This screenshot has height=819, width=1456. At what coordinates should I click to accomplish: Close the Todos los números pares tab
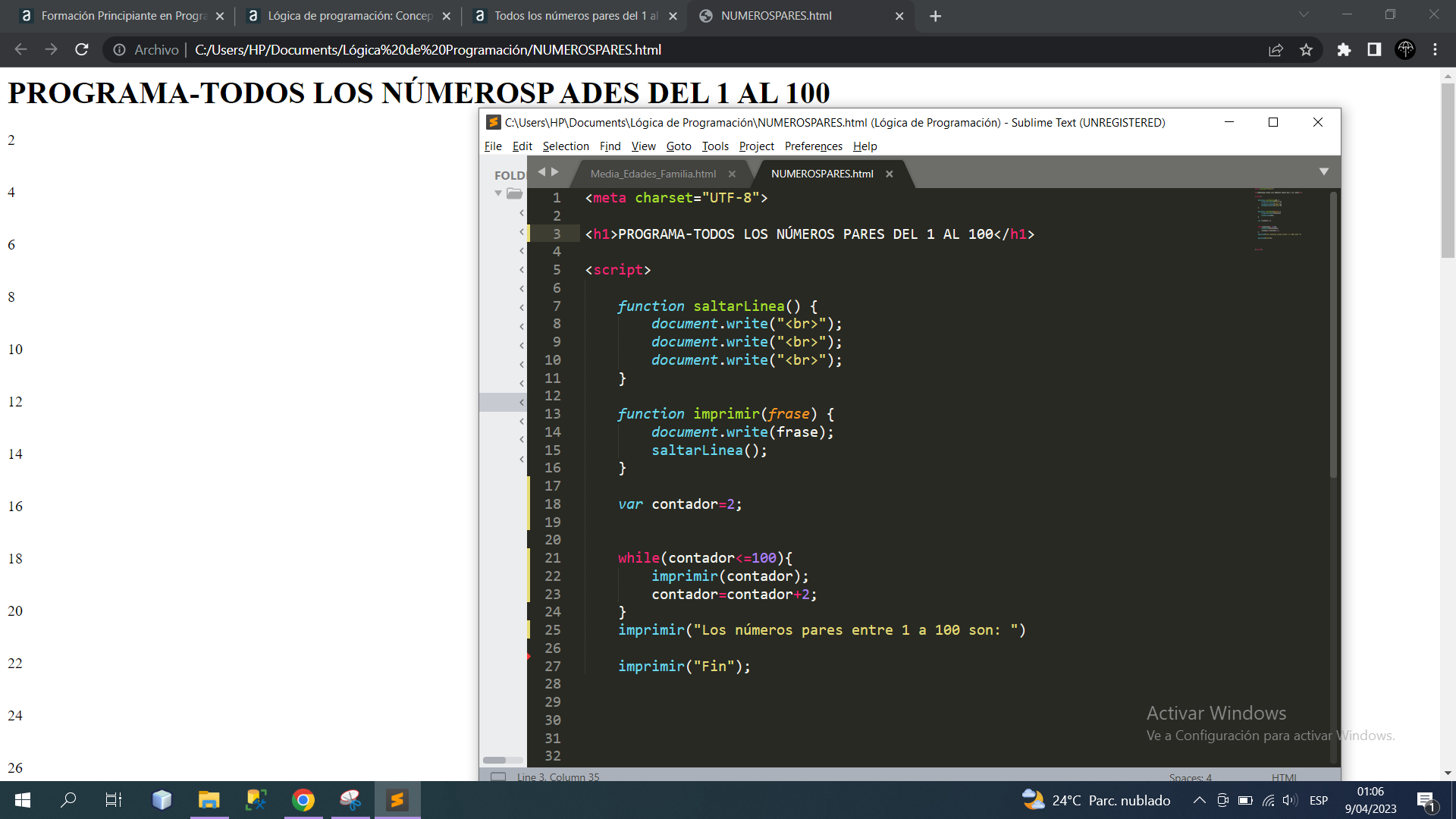tap(673, 16)
